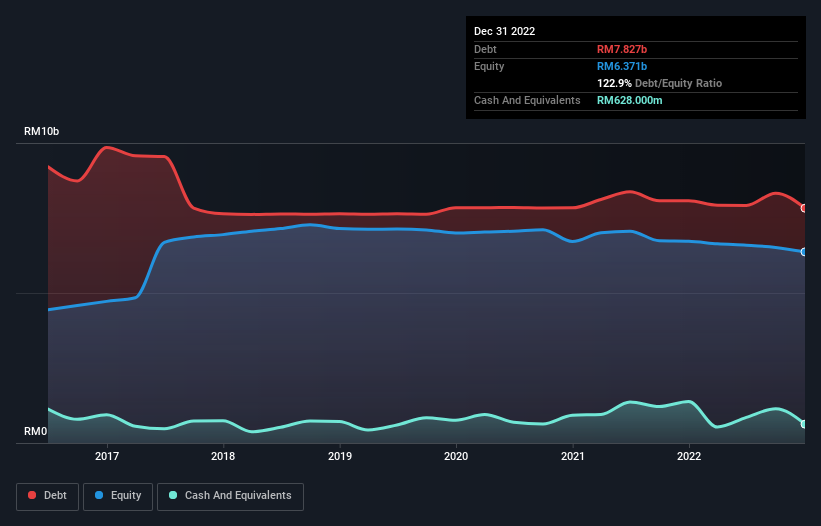This screenshot has width=821, height=526.
Task: Select the 2019 x-axis label
Action: click(x=340, y=456)
